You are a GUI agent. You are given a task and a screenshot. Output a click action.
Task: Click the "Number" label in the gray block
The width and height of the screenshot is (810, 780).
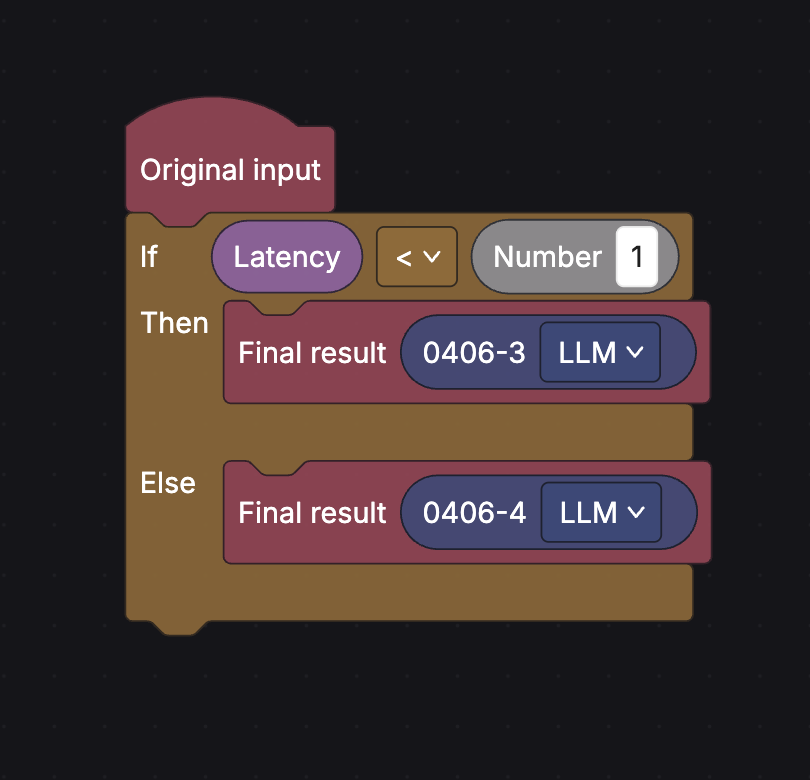547,257
